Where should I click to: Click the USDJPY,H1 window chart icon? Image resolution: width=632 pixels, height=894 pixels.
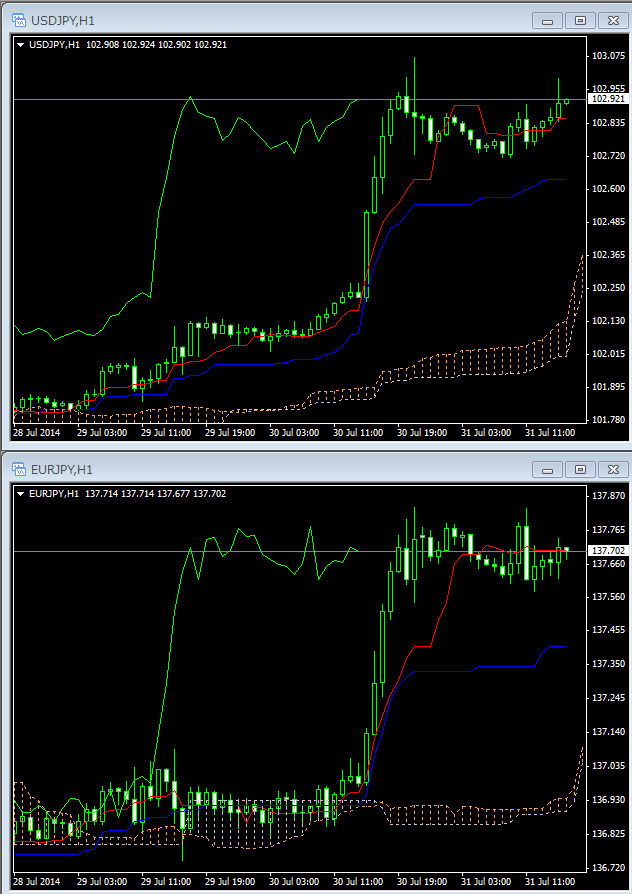click(x=19, y=21)
